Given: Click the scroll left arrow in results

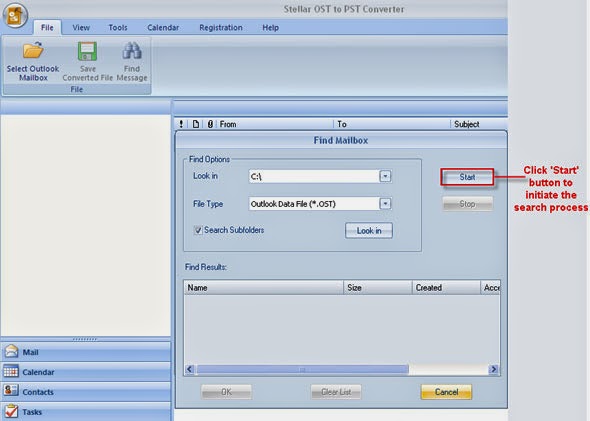Looking at the screenshot, I should (189, 369).
